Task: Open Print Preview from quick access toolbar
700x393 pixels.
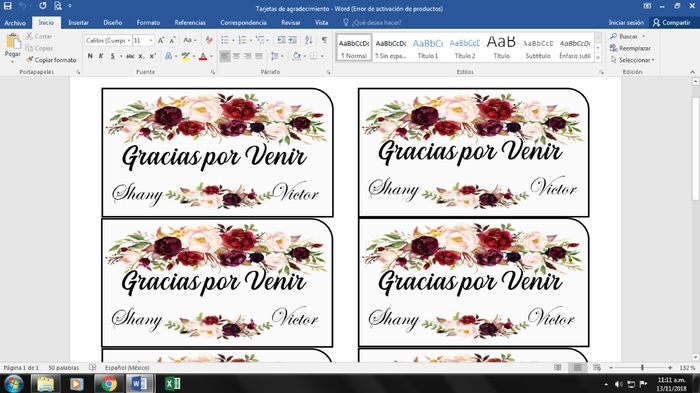Action: (x=58, y=6)
